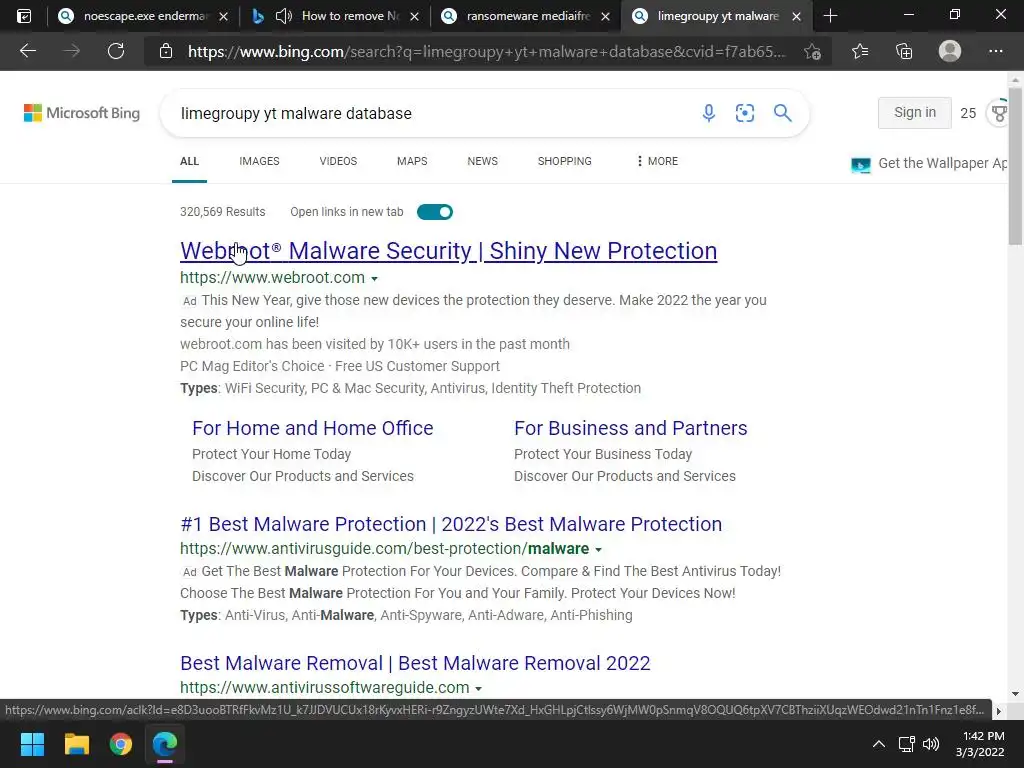Open For Business and Partners link
Image resolution: width=1024 pixels, height=768 pixels.
[x=631, y=428]
